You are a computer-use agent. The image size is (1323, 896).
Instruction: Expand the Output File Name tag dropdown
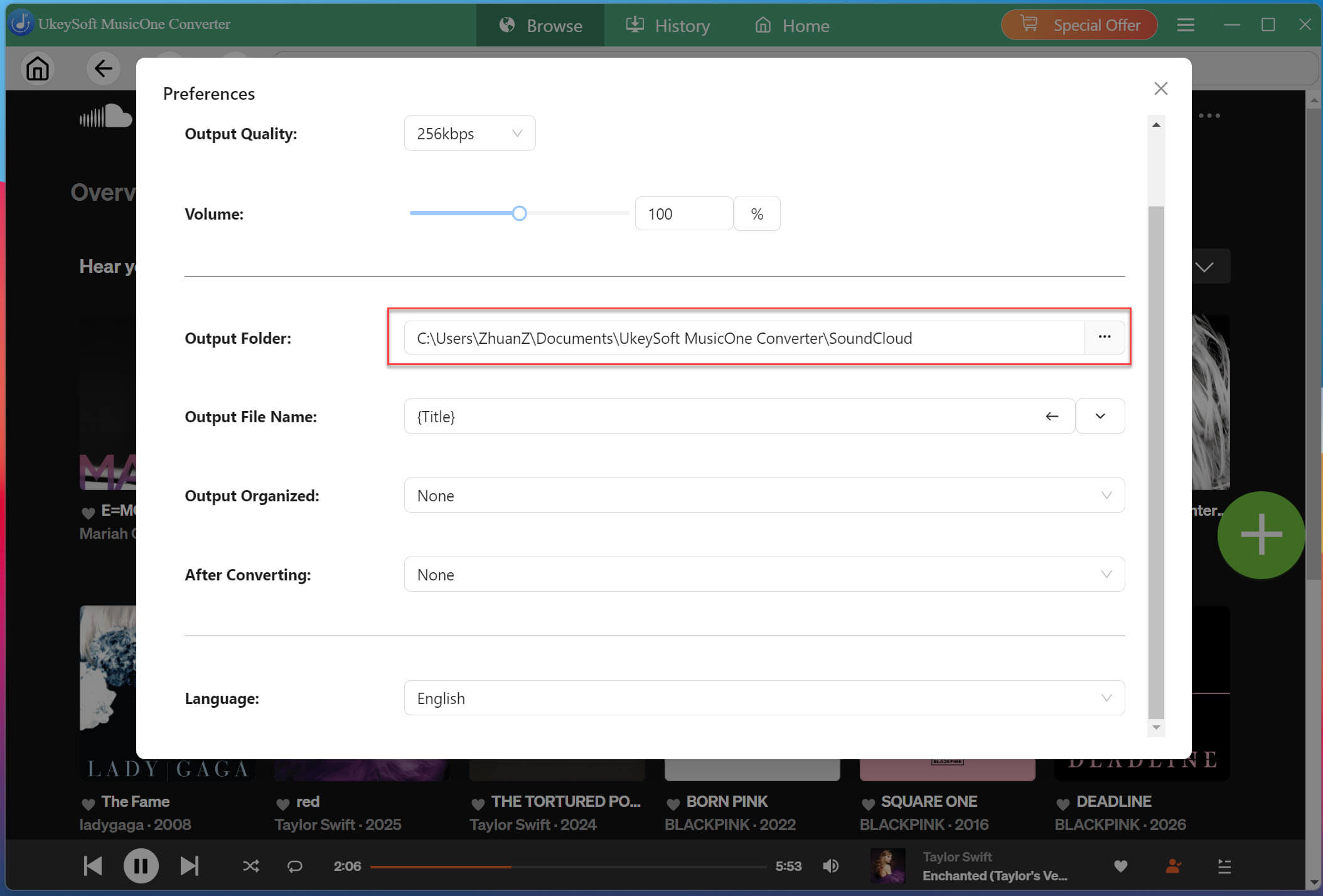click(x=1100, y=416)
